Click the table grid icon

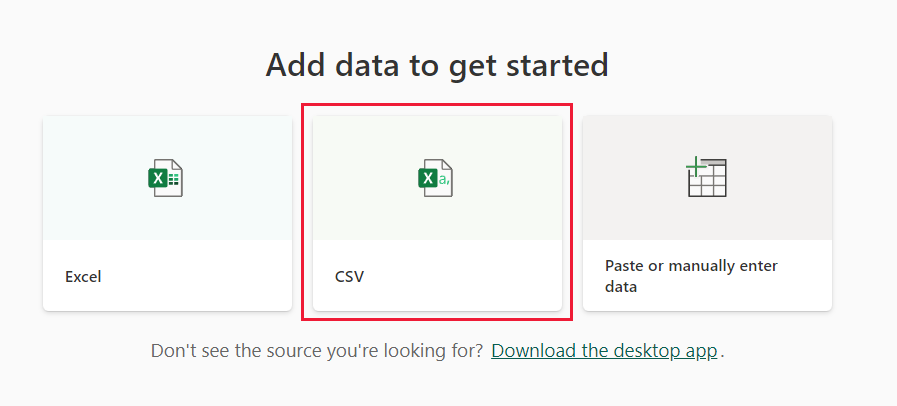point(707,178)
